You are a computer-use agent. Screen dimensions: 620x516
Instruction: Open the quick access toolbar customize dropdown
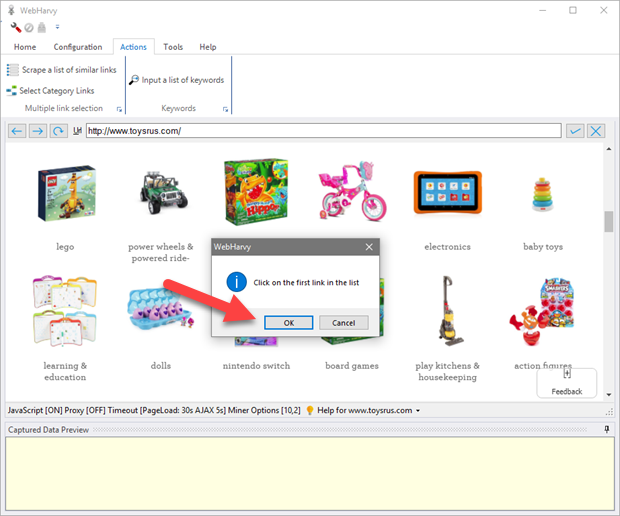tap(57, 27)
